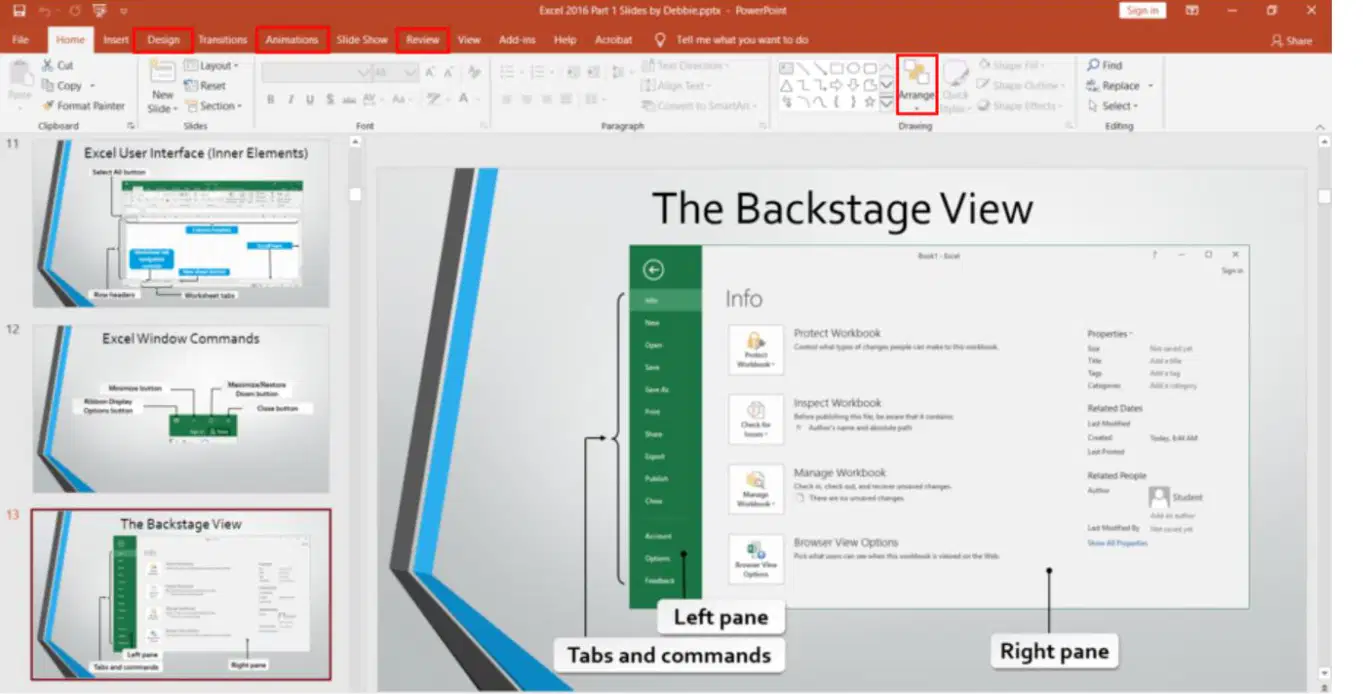
Task: Click the Find magnifier icon
Action: tap(1093, 65)
